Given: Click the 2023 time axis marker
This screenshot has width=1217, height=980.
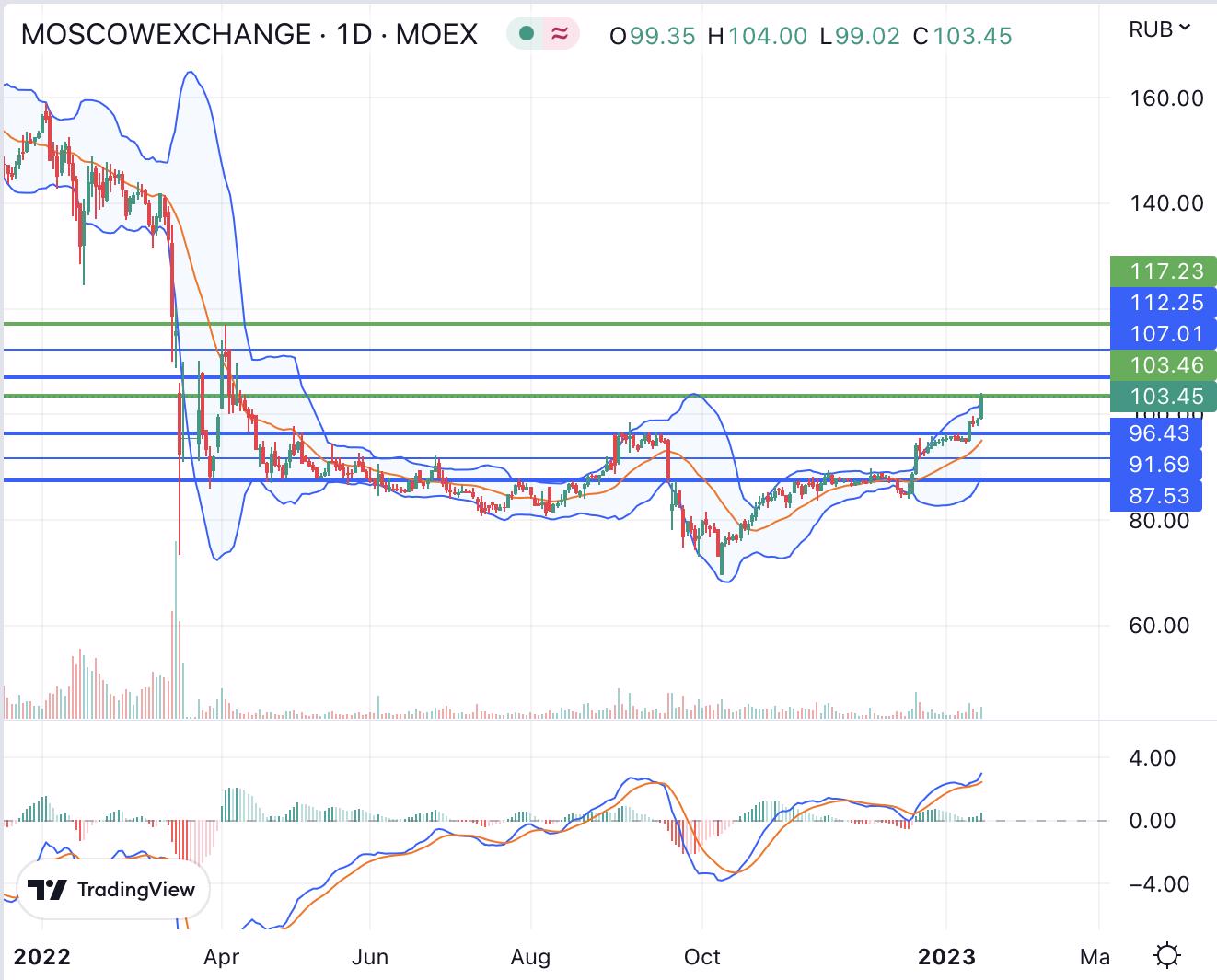Looking at the screenshot, I should click(946, 956).
